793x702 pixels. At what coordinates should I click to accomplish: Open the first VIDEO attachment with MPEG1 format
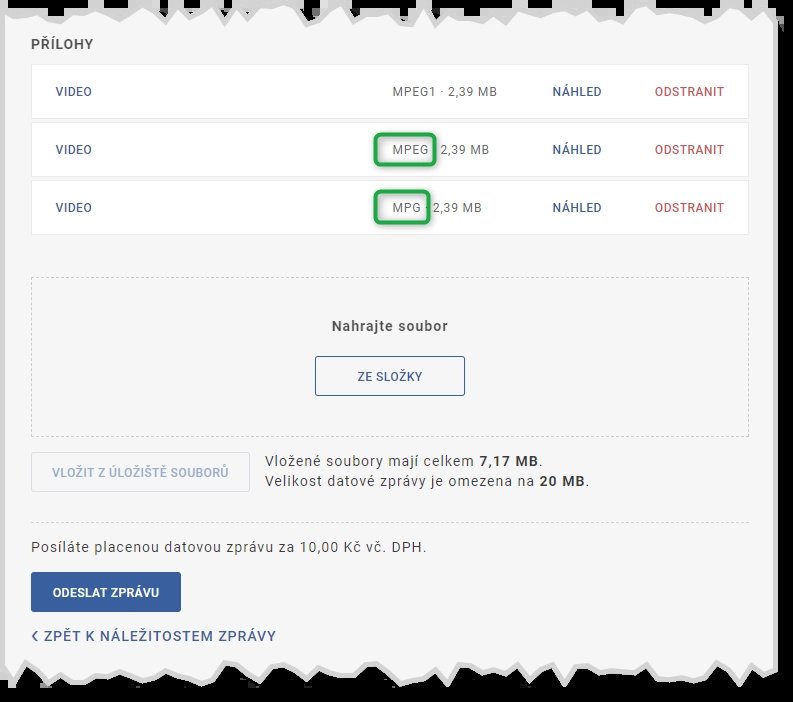tap(73, 92)
